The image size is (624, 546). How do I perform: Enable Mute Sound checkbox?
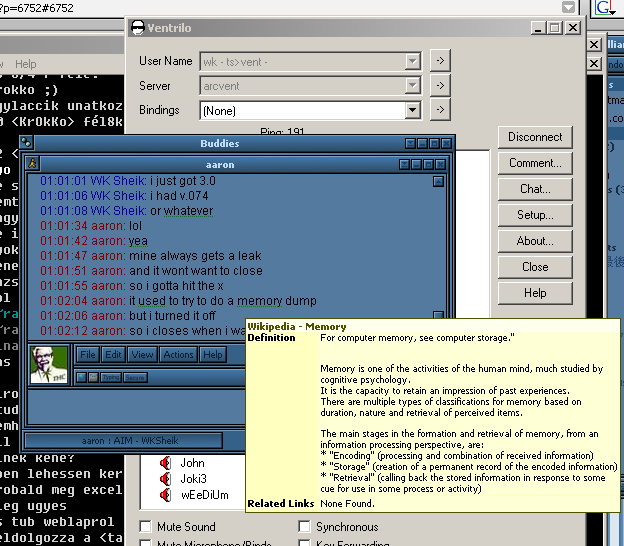pos(146,526)
